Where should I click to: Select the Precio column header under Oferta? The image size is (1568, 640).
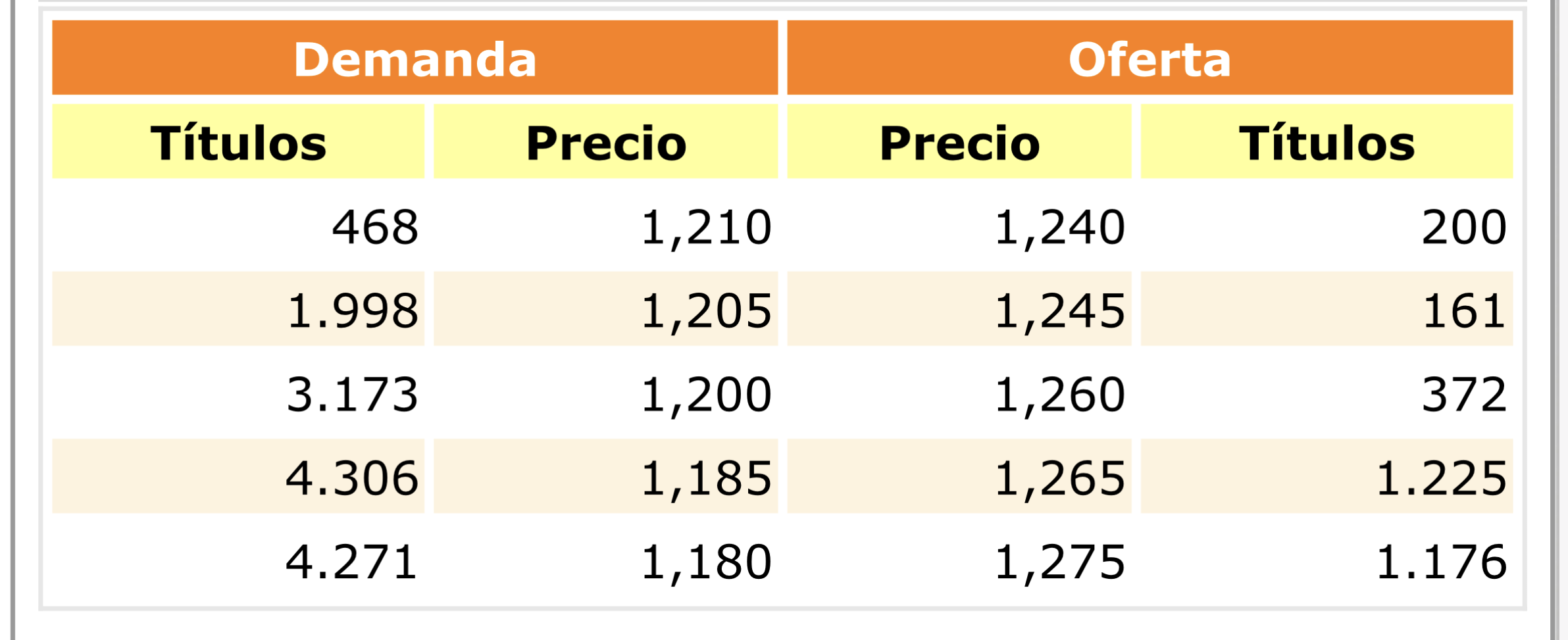(x=959, y=141)
